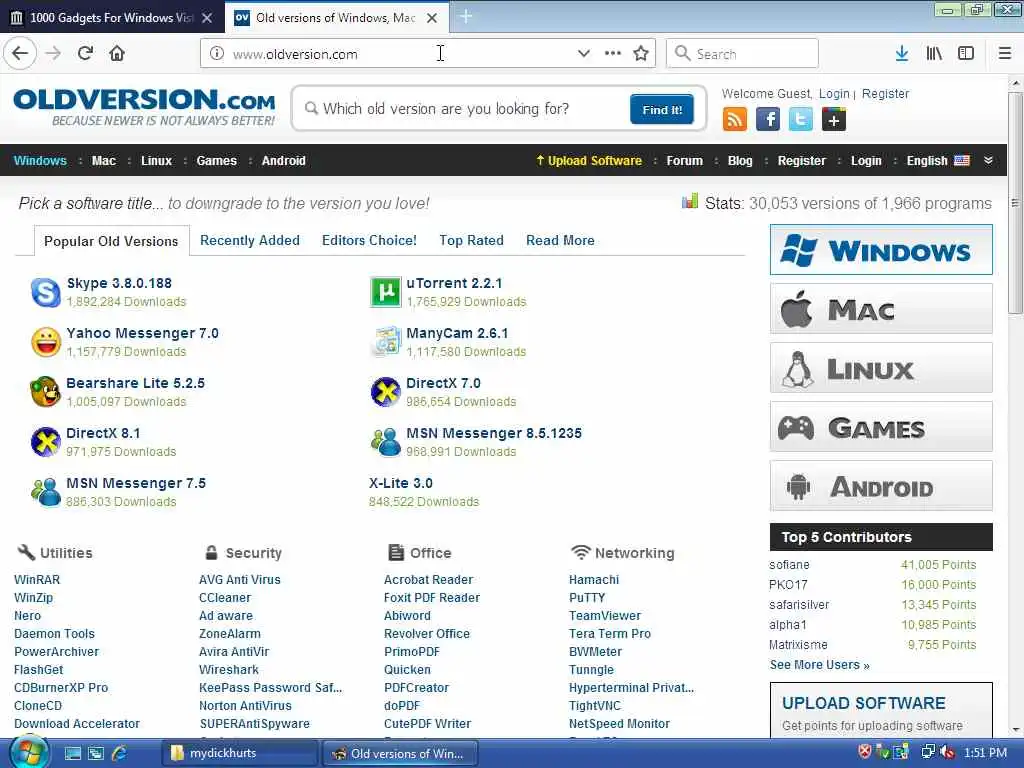Image resolution: width=1024 pixels, height=768 pixels.
Task: Show site information icon in address bar
Action: (217, 54)
